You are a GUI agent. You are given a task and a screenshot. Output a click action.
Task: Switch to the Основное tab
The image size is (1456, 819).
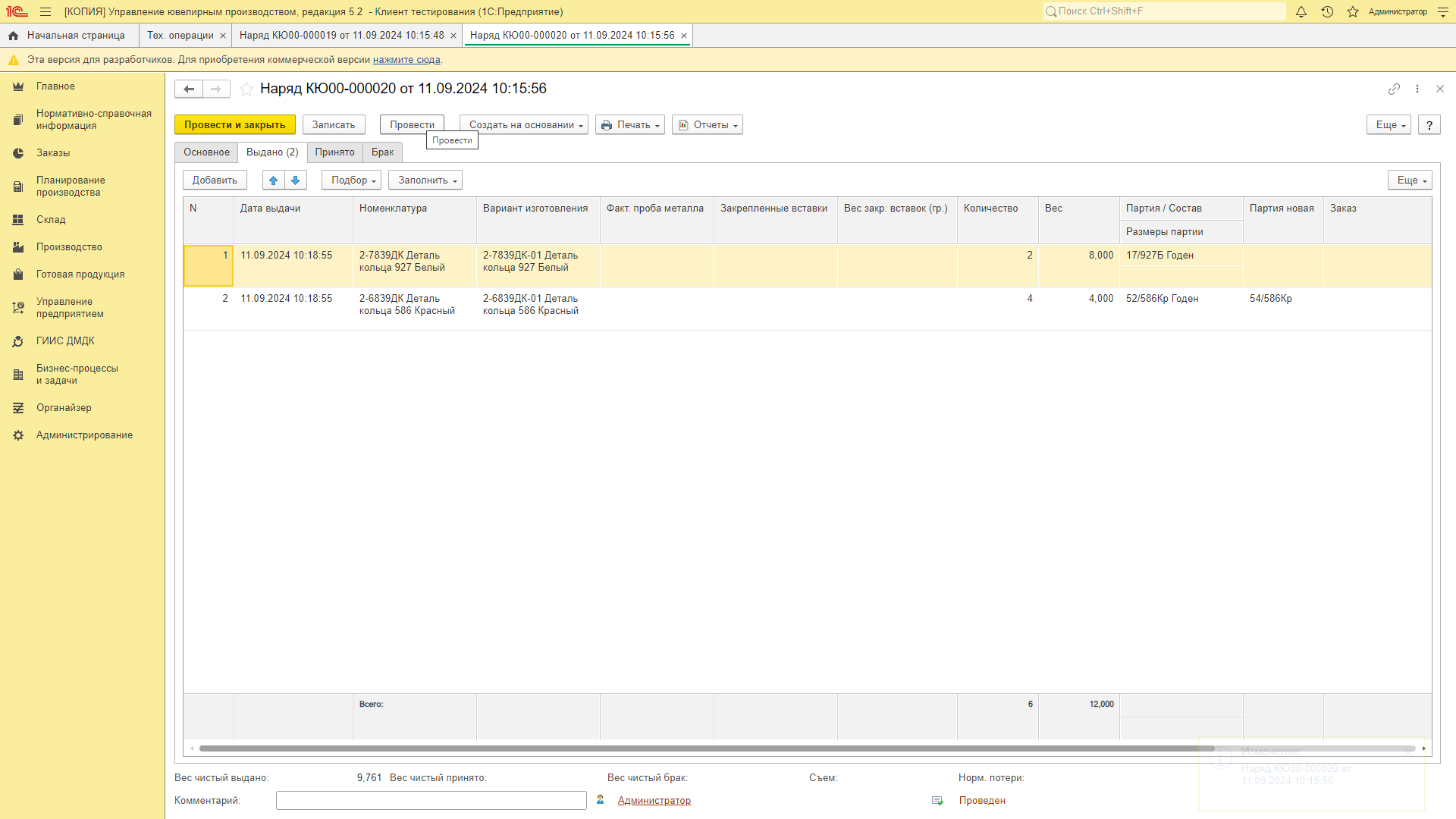(x=206, y=152)
